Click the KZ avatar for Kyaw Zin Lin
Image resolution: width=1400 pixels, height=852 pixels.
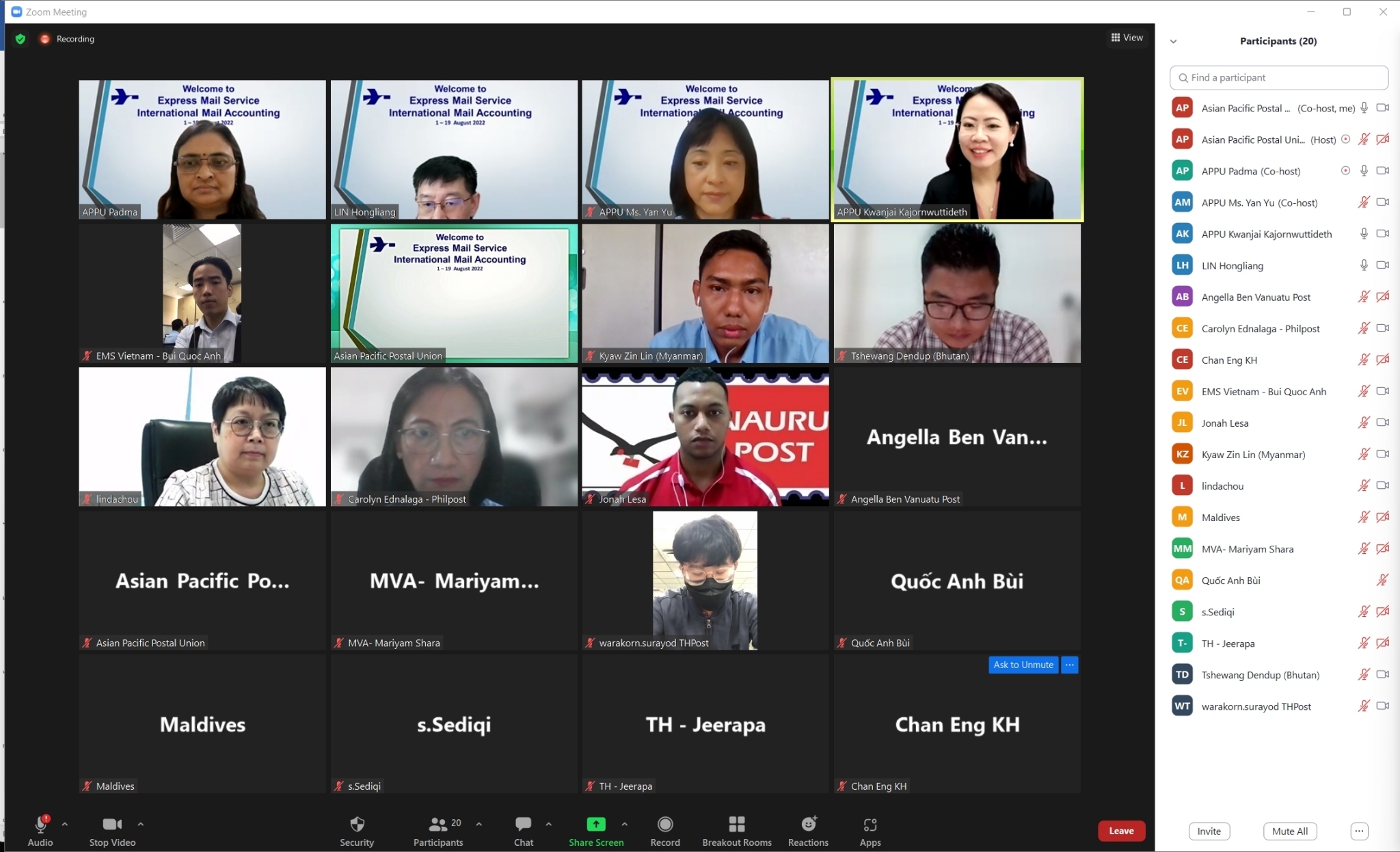(1183, 454)
